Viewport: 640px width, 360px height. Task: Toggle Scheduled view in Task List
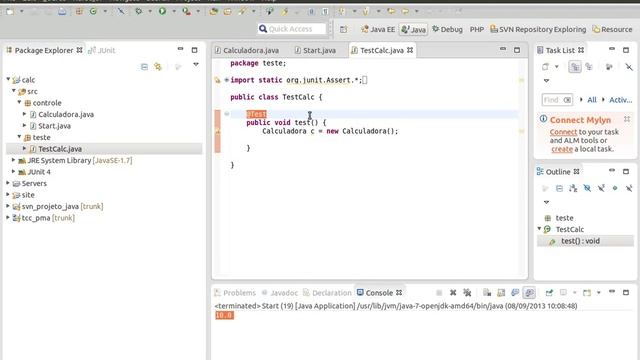coord(589,67)
